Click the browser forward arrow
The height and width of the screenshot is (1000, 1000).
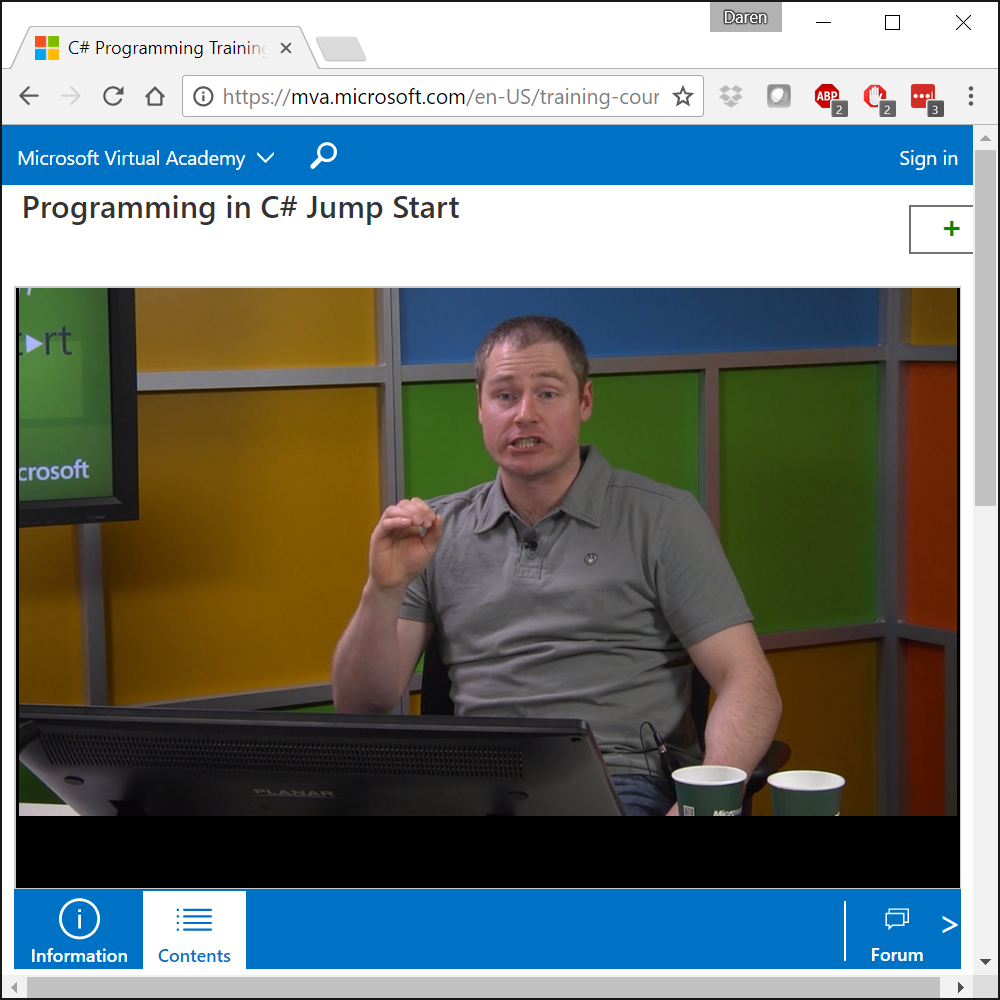click(71, 96)
